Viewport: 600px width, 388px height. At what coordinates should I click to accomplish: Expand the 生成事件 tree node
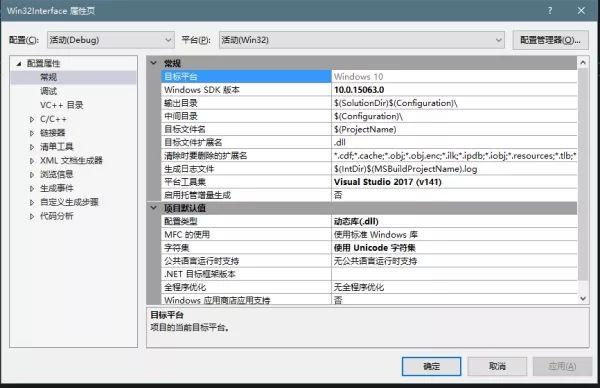(32, 189)
